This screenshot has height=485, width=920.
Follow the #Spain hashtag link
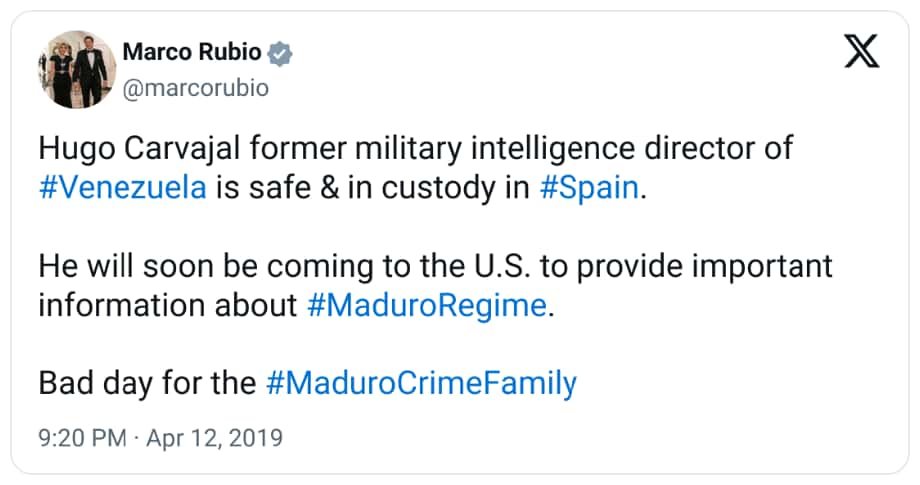[588, 188]
